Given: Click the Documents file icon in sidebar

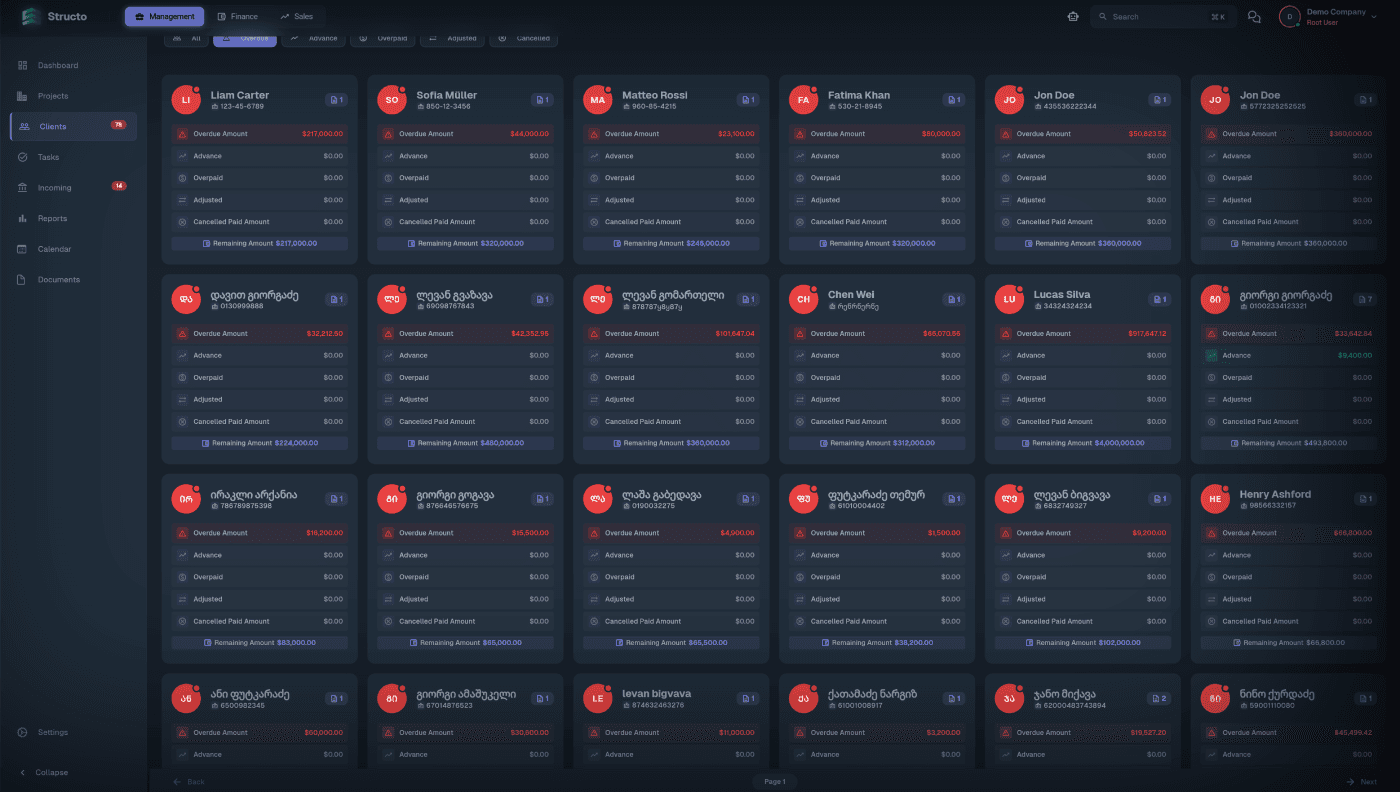Looking at the screenshot, I should click(x=22, y=279).
